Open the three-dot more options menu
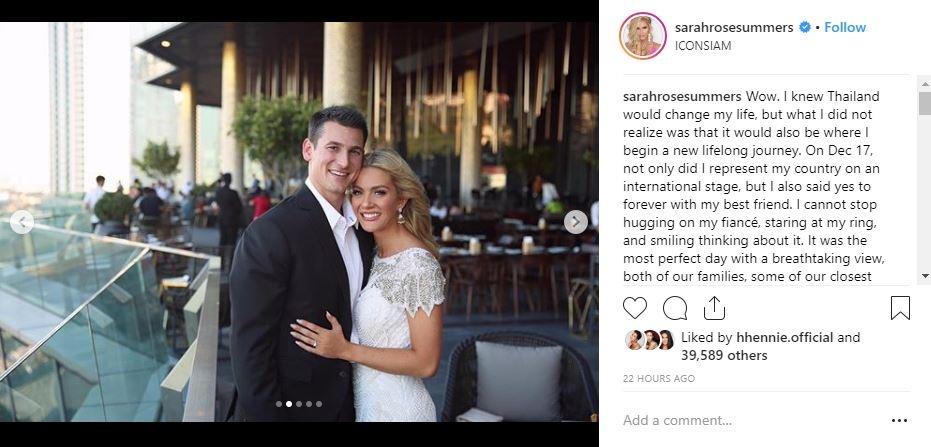The image size is (931, 447). click(x=899, y=421)
